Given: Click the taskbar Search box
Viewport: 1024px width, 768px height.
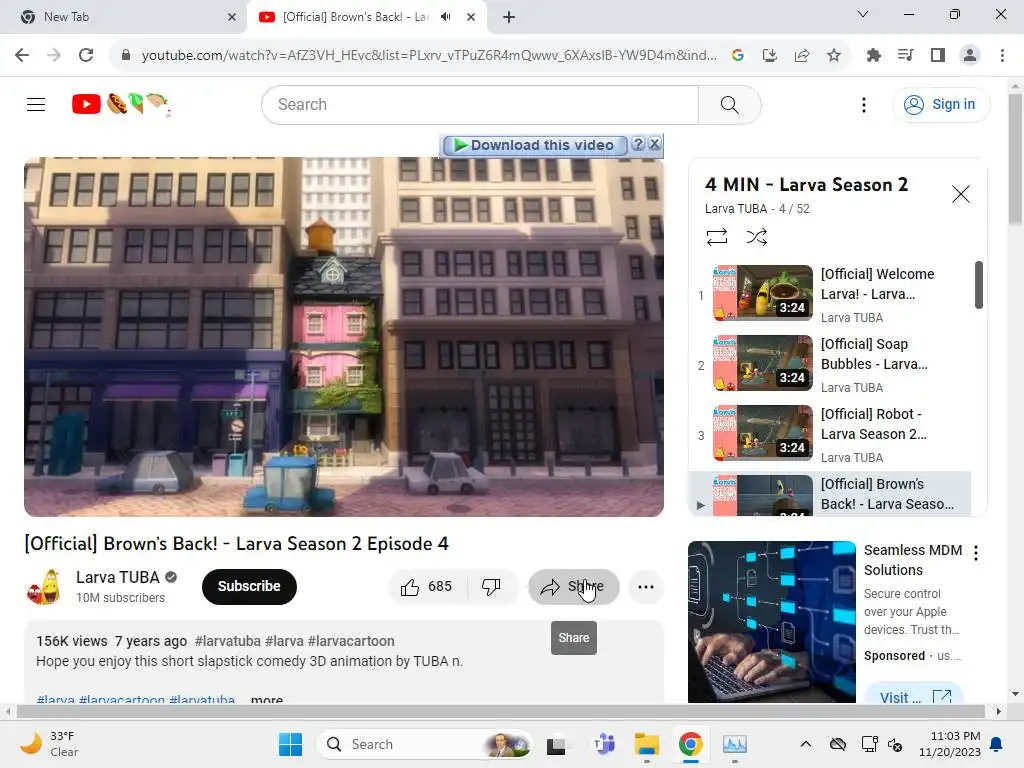Looking at the screenshot, I should pos(424,744).
